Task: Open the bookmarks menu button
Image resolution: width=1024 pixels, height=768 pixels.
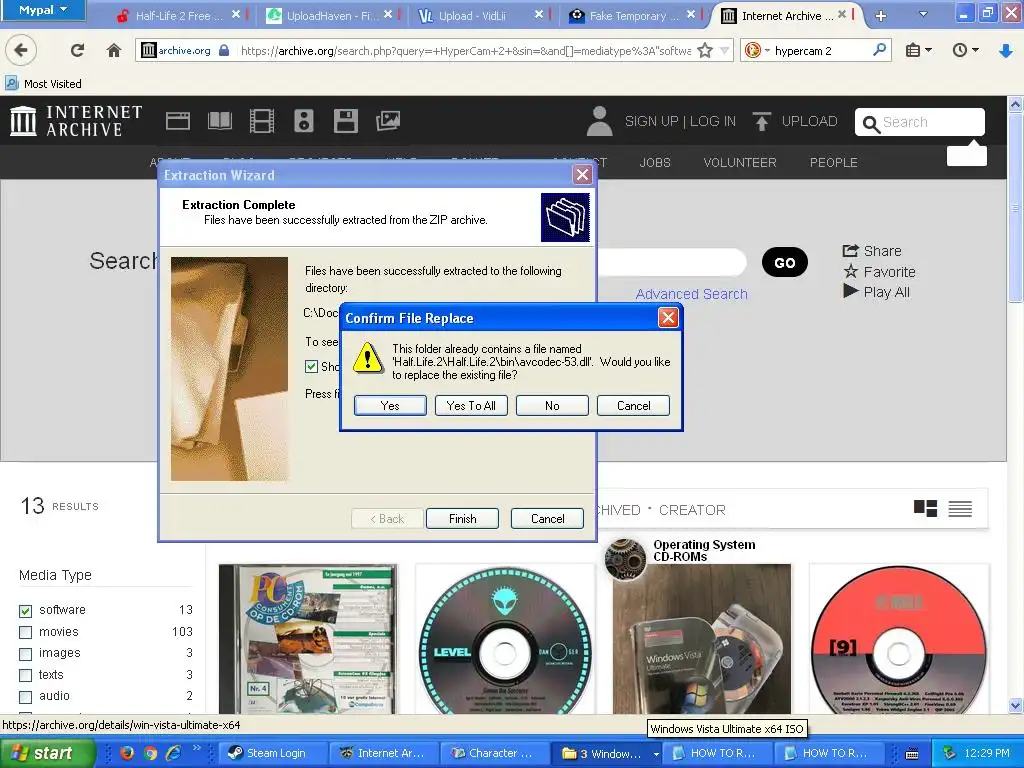Action: pos(918,50)
